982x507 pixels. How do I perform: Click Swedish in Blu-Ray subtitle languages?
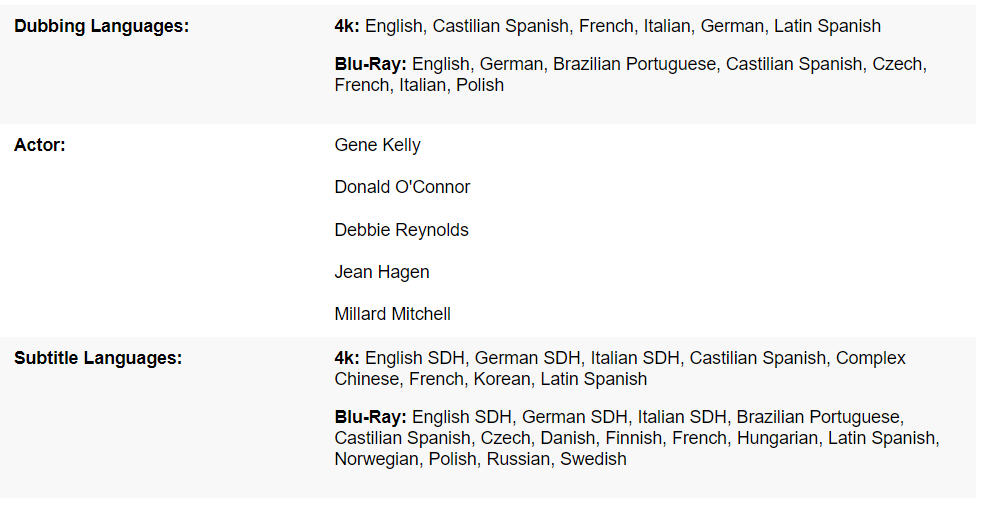(x=593, y=460)
